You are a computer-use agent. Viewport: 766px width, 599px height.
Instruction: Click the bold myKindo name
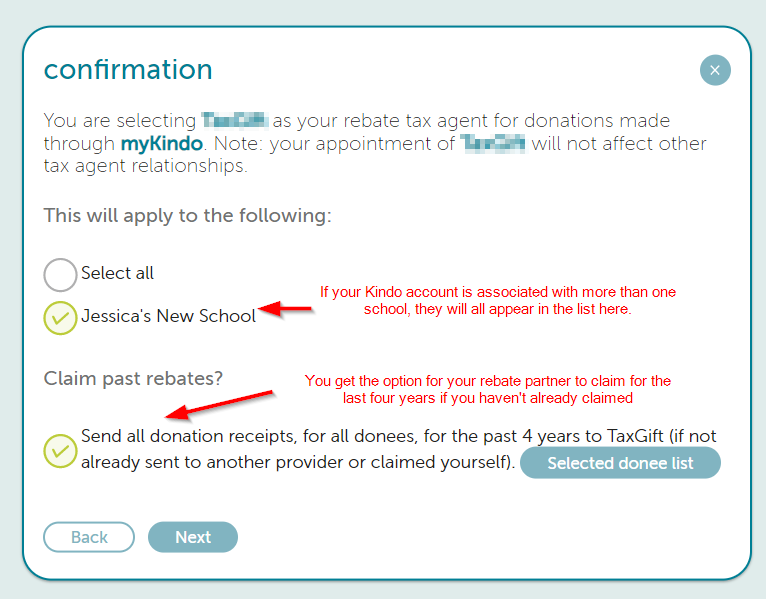click(x=162, y=144)
